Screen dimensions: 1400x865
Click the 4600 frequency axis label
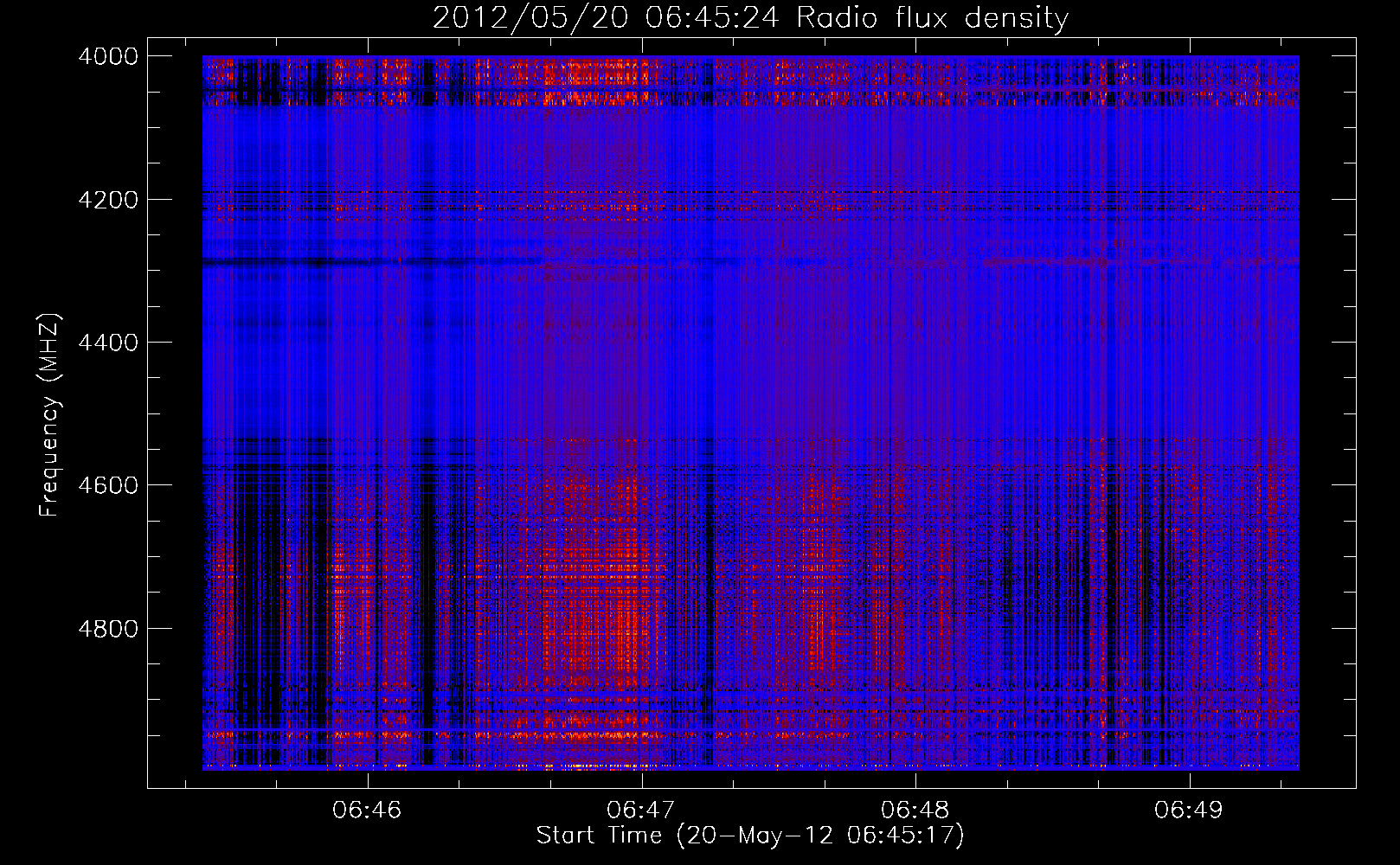point(108,485)
